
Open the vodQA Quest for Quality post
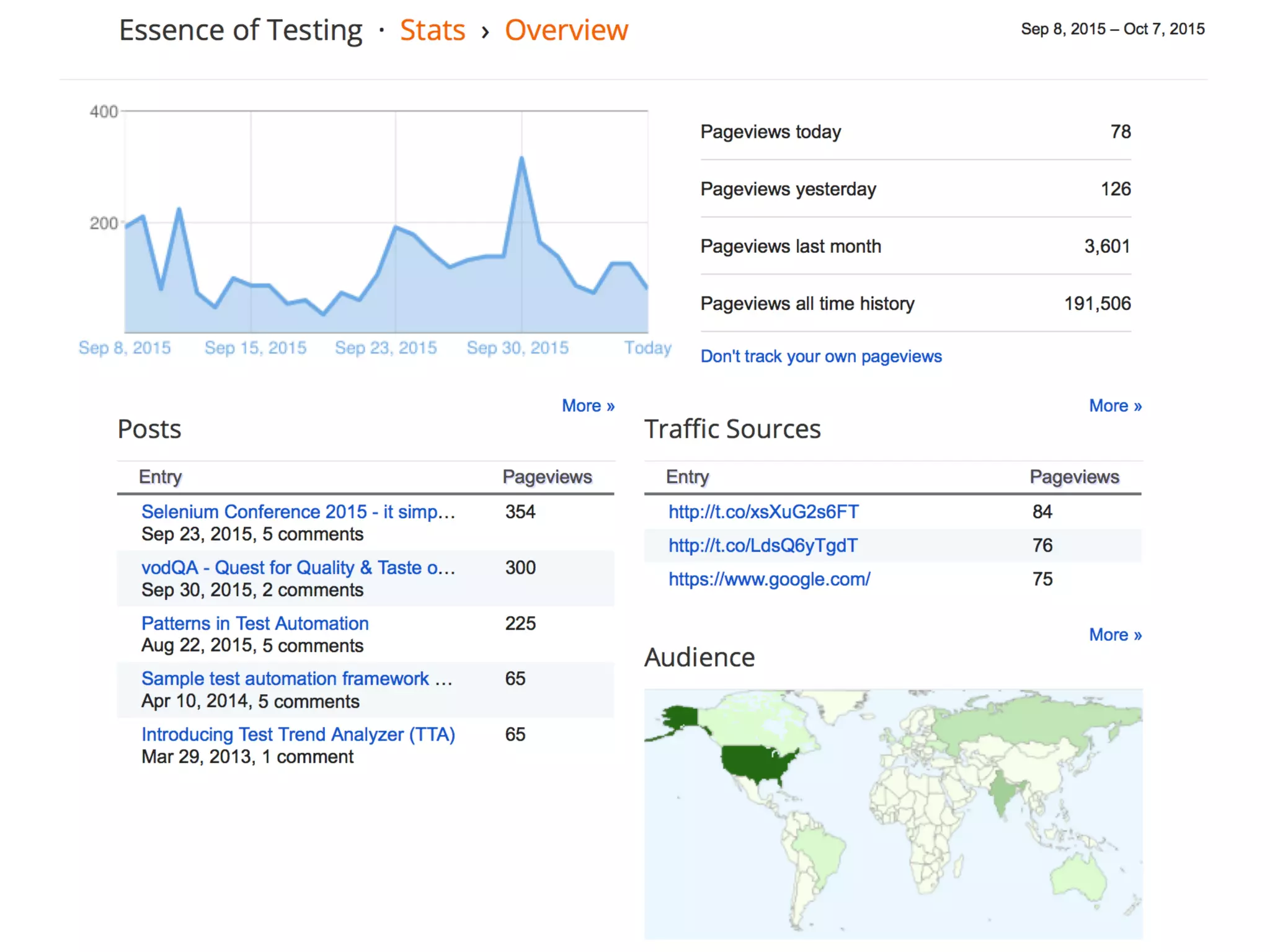(x=298, y=568)
